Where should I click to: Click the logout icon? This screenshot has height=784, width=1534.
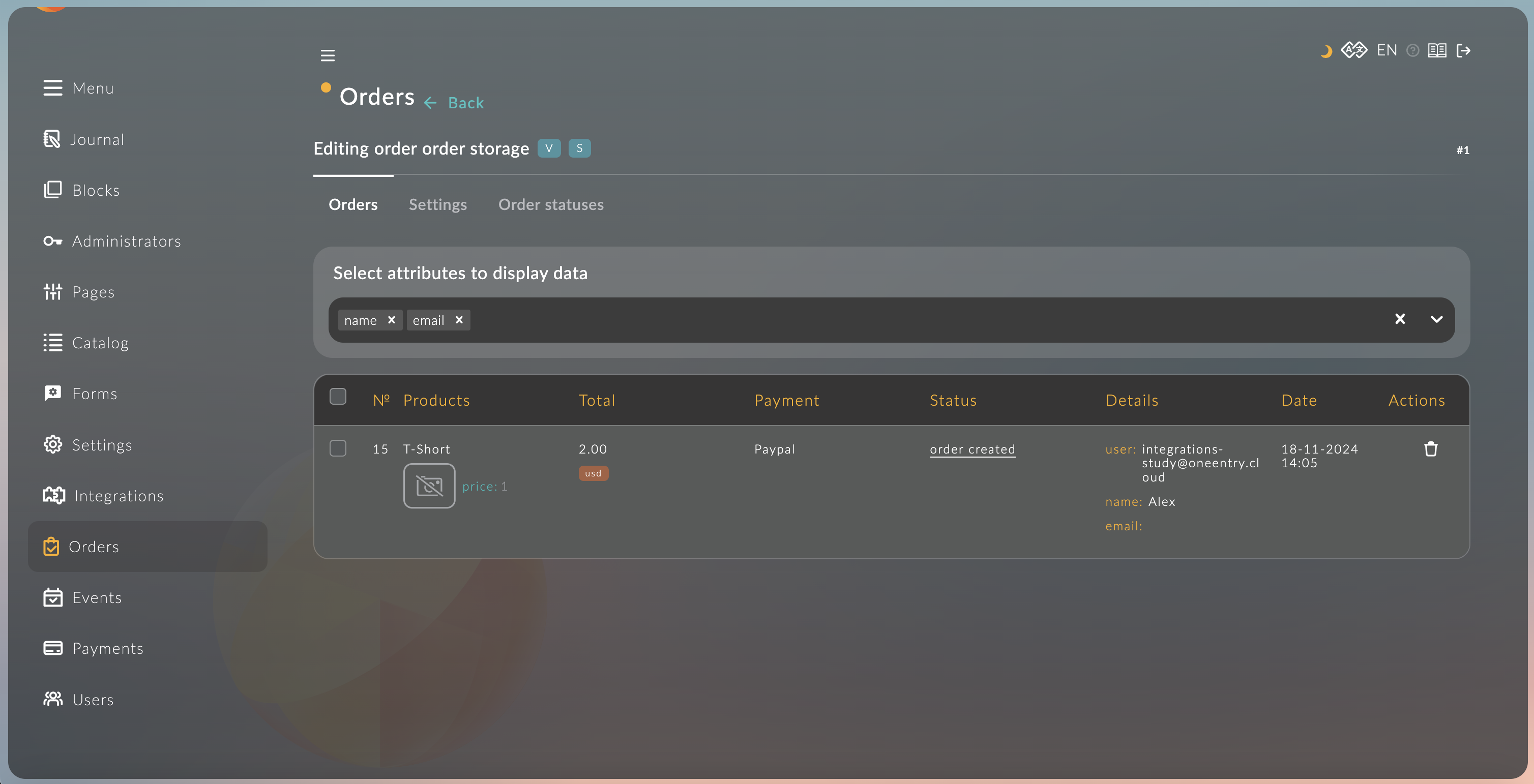point(1463,51)
